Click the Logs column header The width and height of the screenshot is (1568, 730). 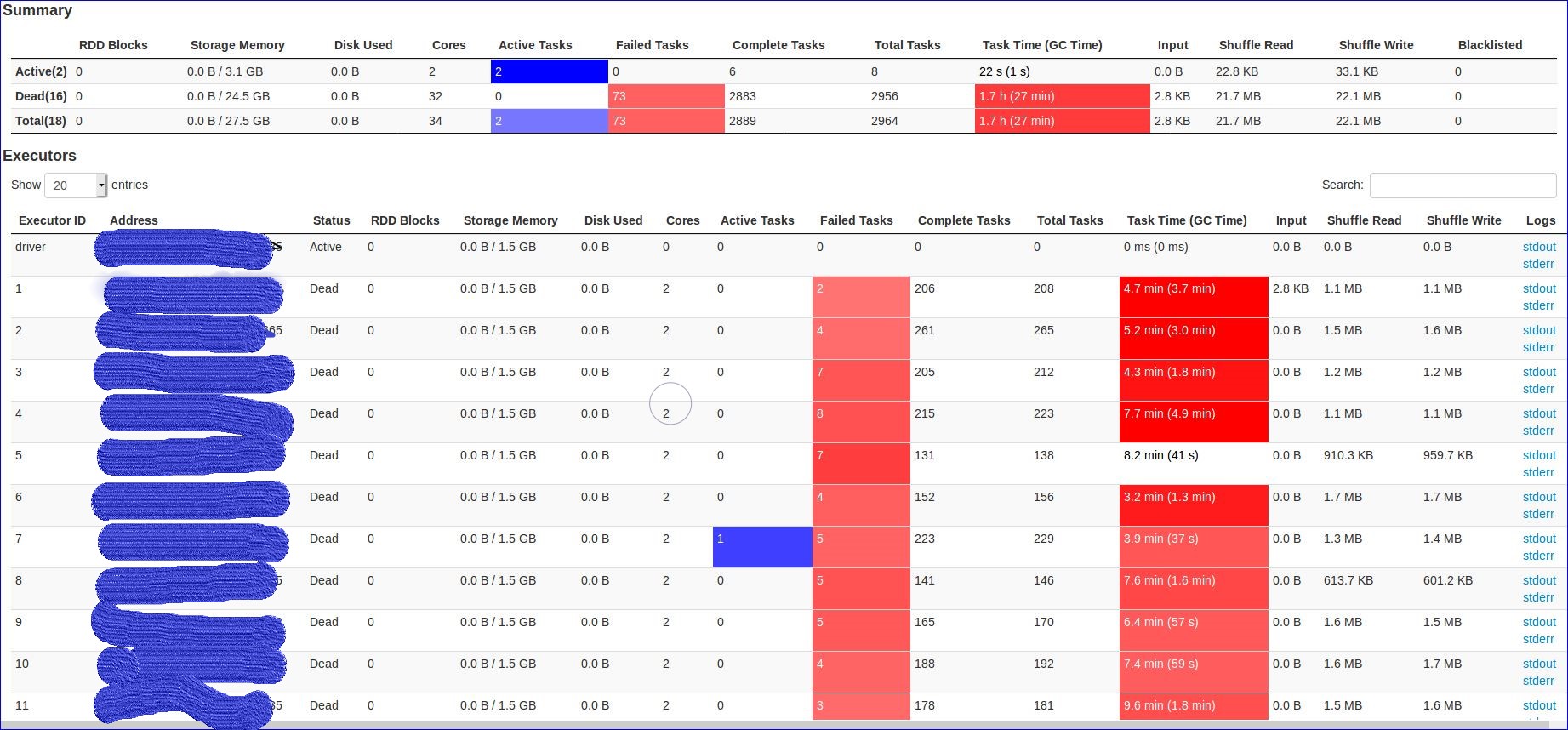pyautogui.click(x=1541, y=220)
